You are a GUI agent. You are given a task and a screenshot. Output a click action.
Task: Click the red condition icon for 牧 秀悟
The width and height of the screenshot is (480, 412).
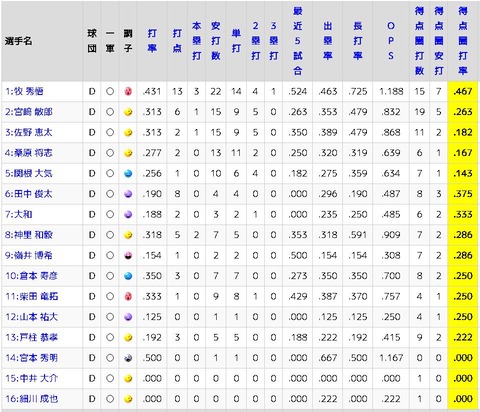(128, 91)
